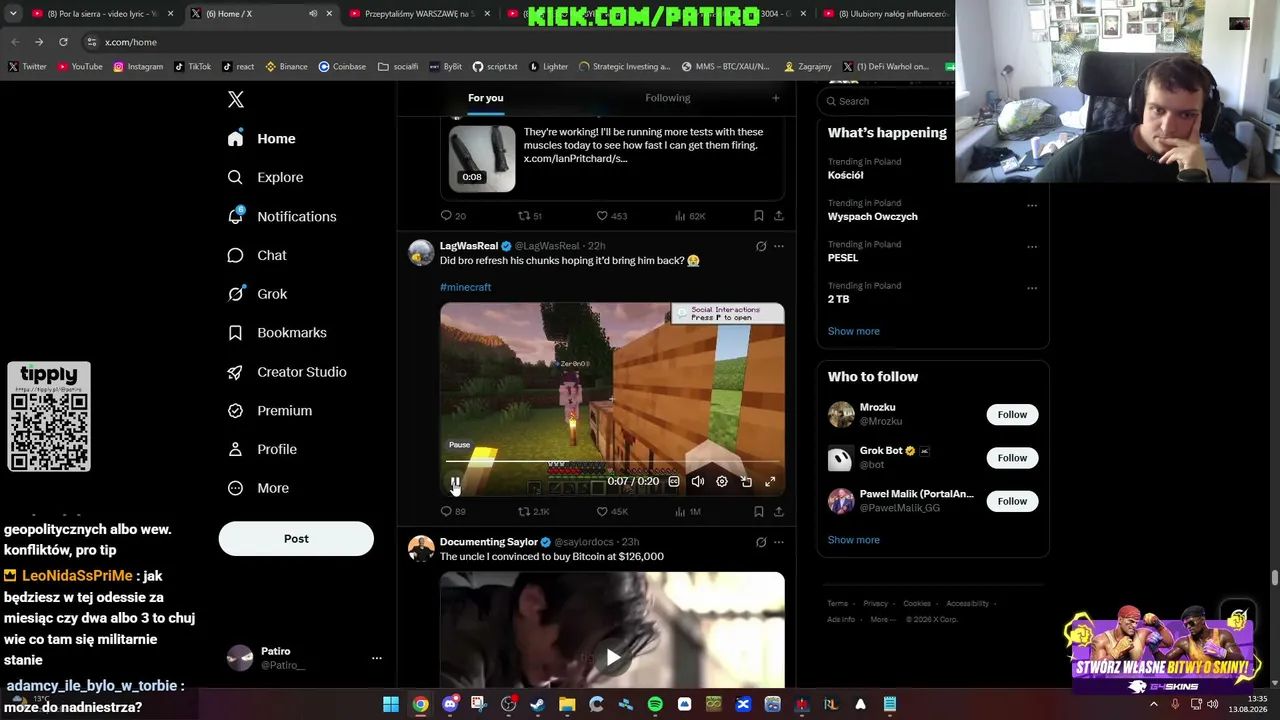Click the #minecraft hashtag
The height and width of the screenshot is (720, 1280).
tap(465, 287)
